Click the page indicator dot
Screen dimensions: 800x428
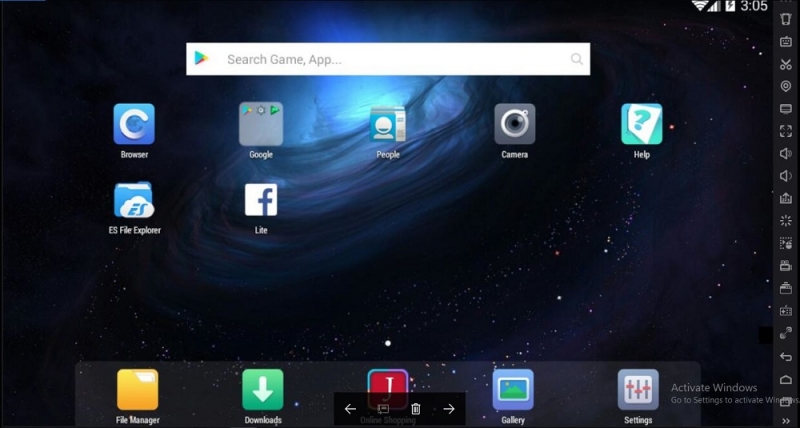pyautogui.click(x=388, y=343)
